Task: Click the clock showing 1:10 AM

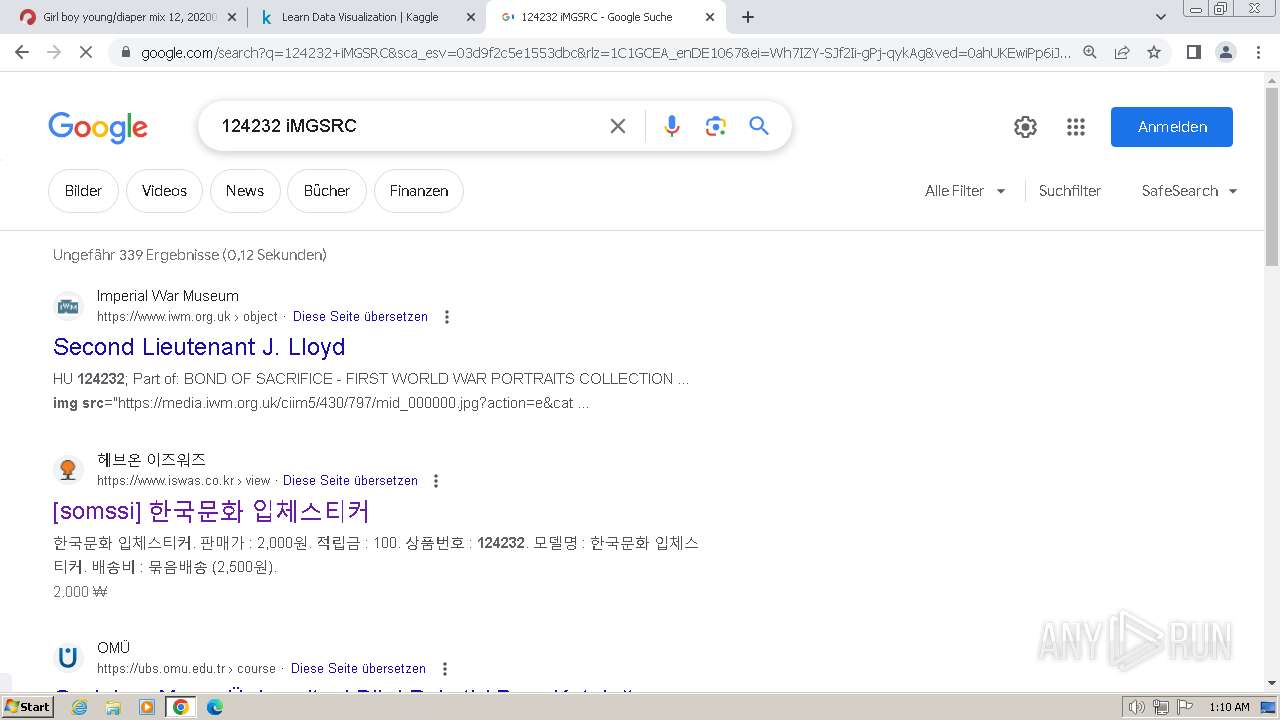Action: pyautogui.click(x=1229, y=707)
